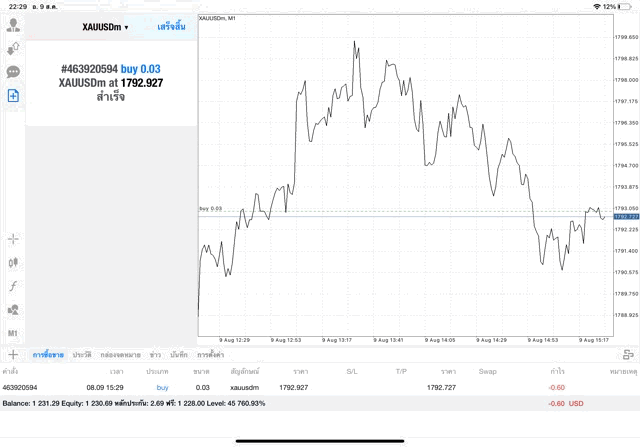Open the chat messages icon

click(x=13, y=72)
